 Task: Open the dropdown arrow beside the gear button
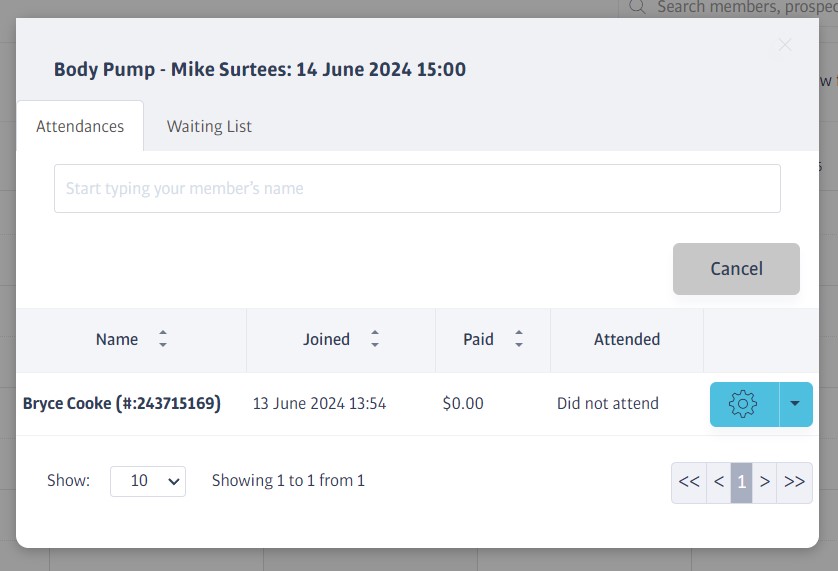(x=795, y=404)
